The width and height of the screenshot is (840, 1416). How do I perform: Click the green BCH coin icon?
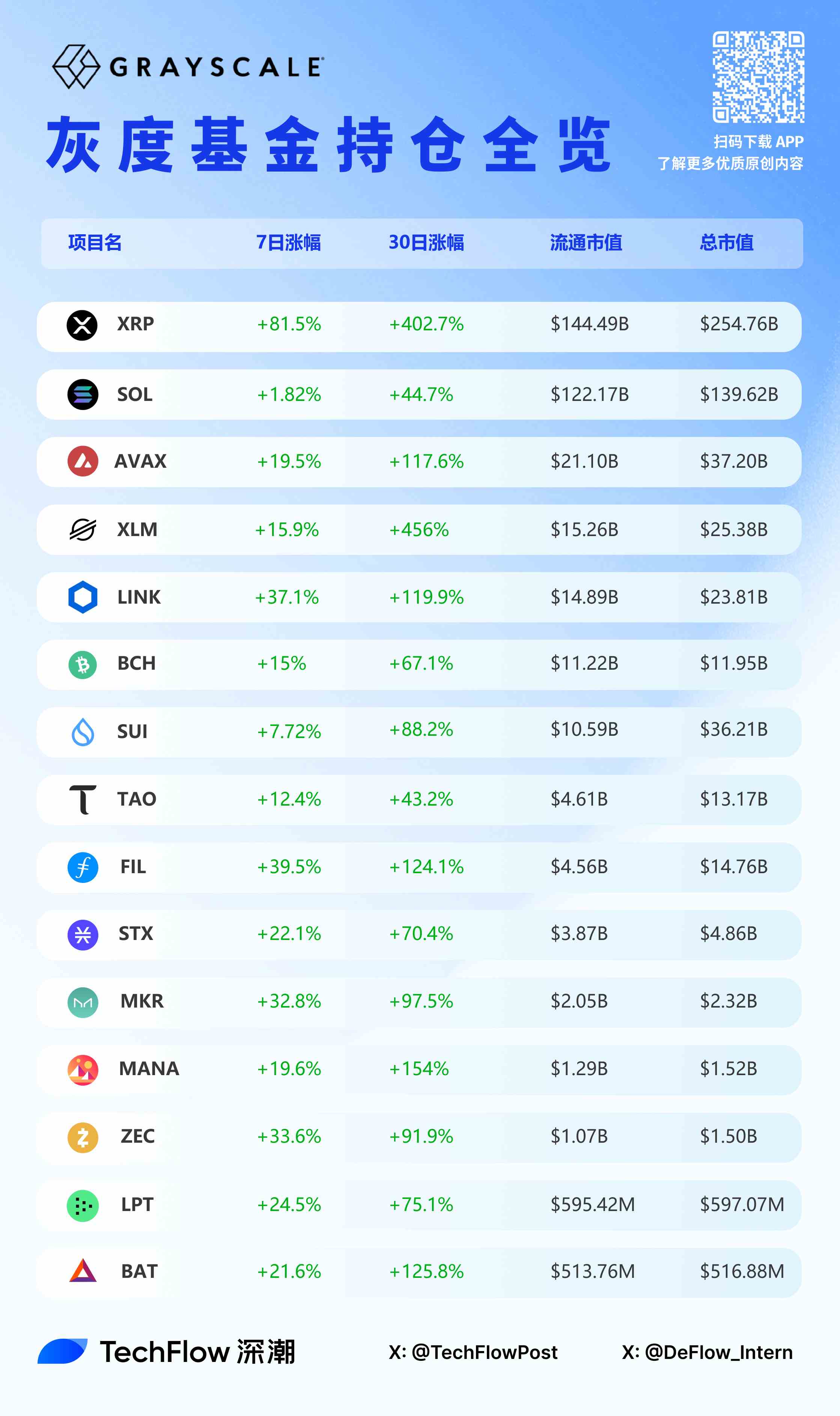(83, 664)
